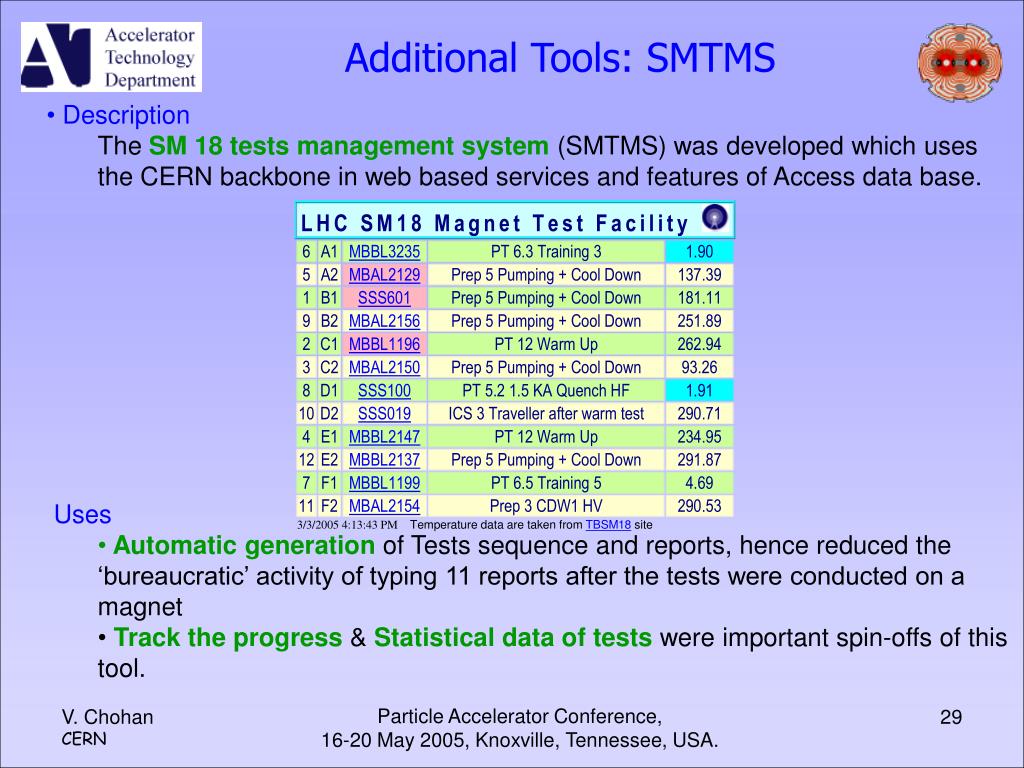Click the temperature value 291.87

(699, 460)
